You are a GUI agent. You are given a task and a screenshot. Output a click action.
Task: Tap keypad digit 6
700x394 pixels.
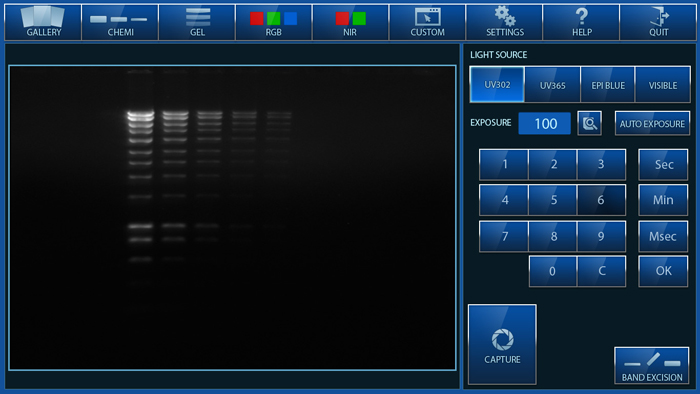[x=601, y=200]
